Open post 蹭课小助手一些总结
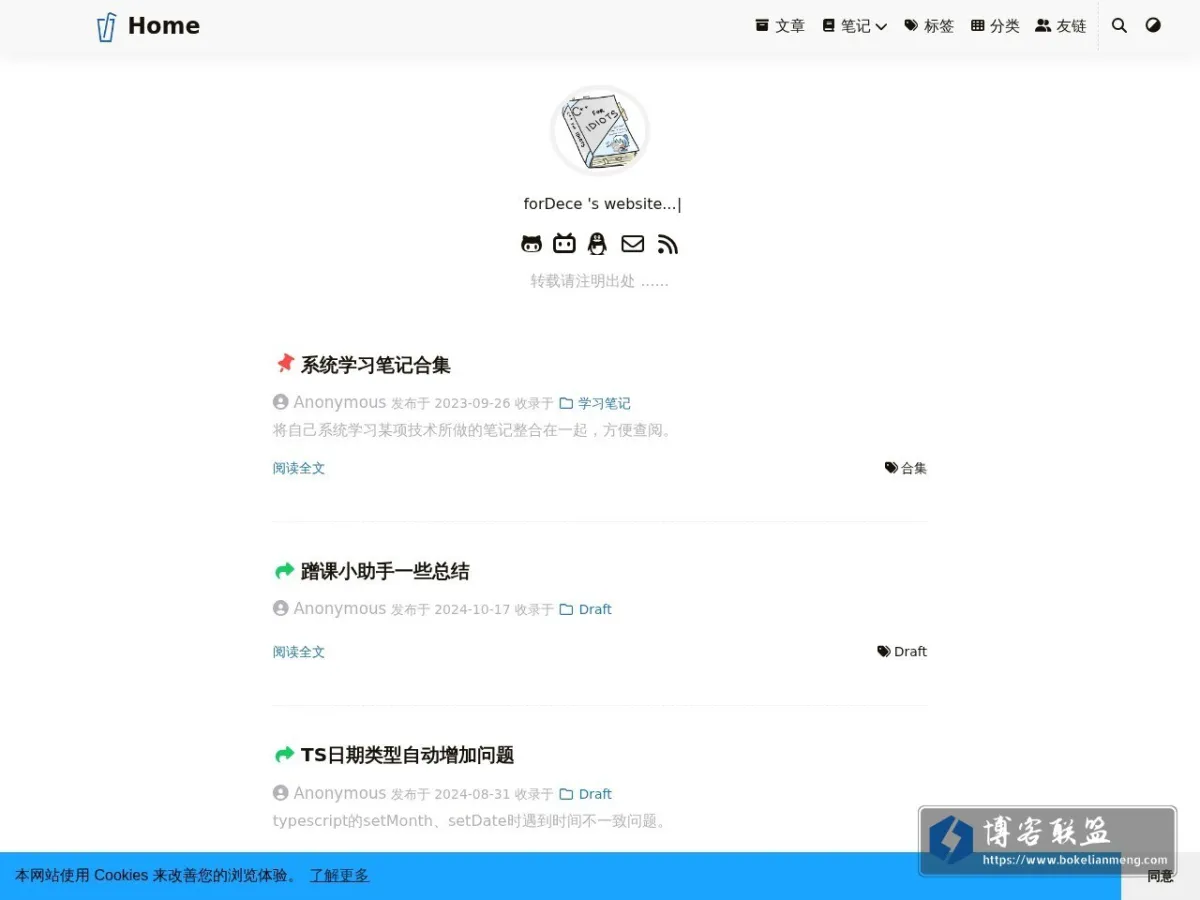 pyautogui.click(x=385, y=571)
